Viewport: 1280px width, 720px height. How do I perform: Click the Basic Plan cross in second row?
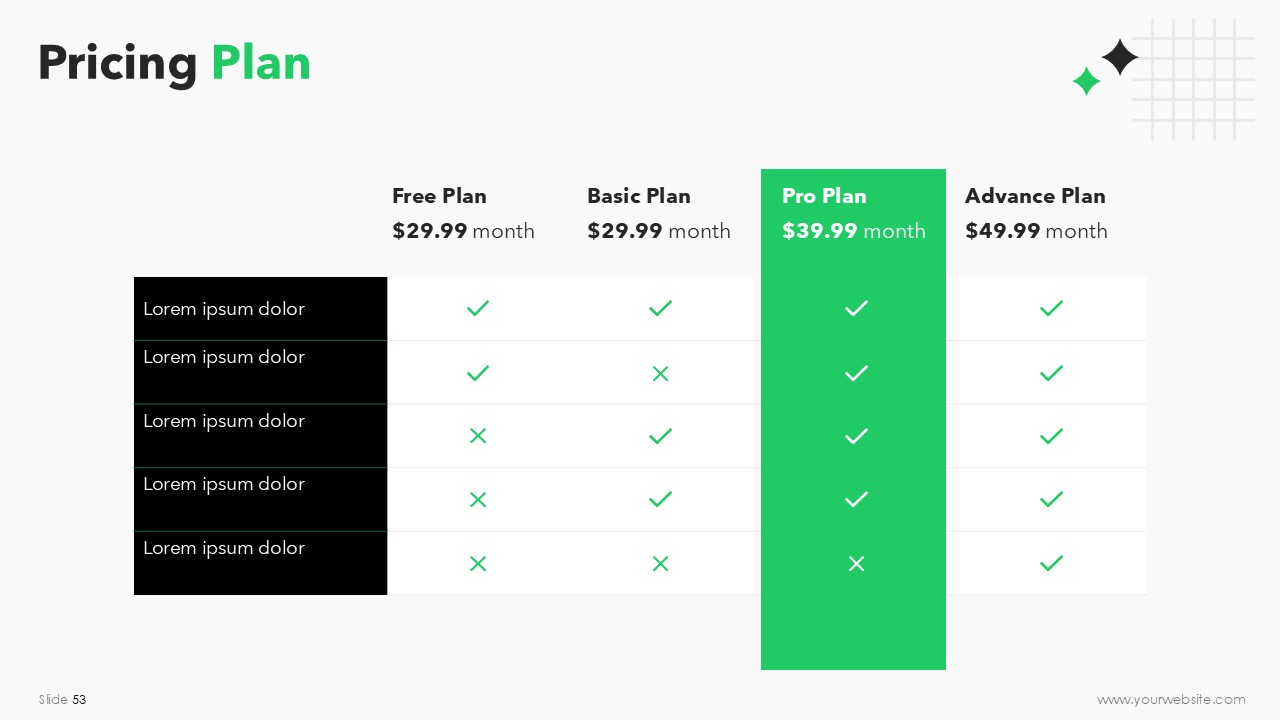tap(660, 373)
